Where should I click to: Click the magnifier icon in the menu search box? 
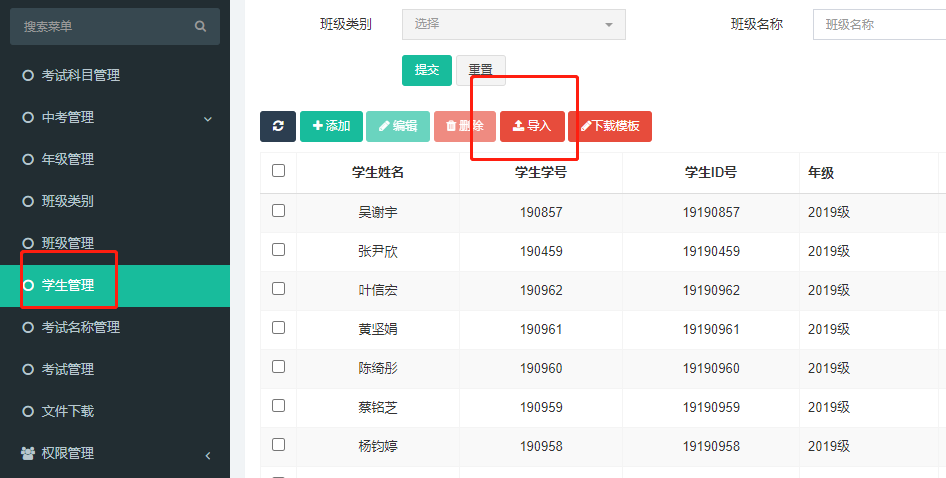click(x=200, y=27)
